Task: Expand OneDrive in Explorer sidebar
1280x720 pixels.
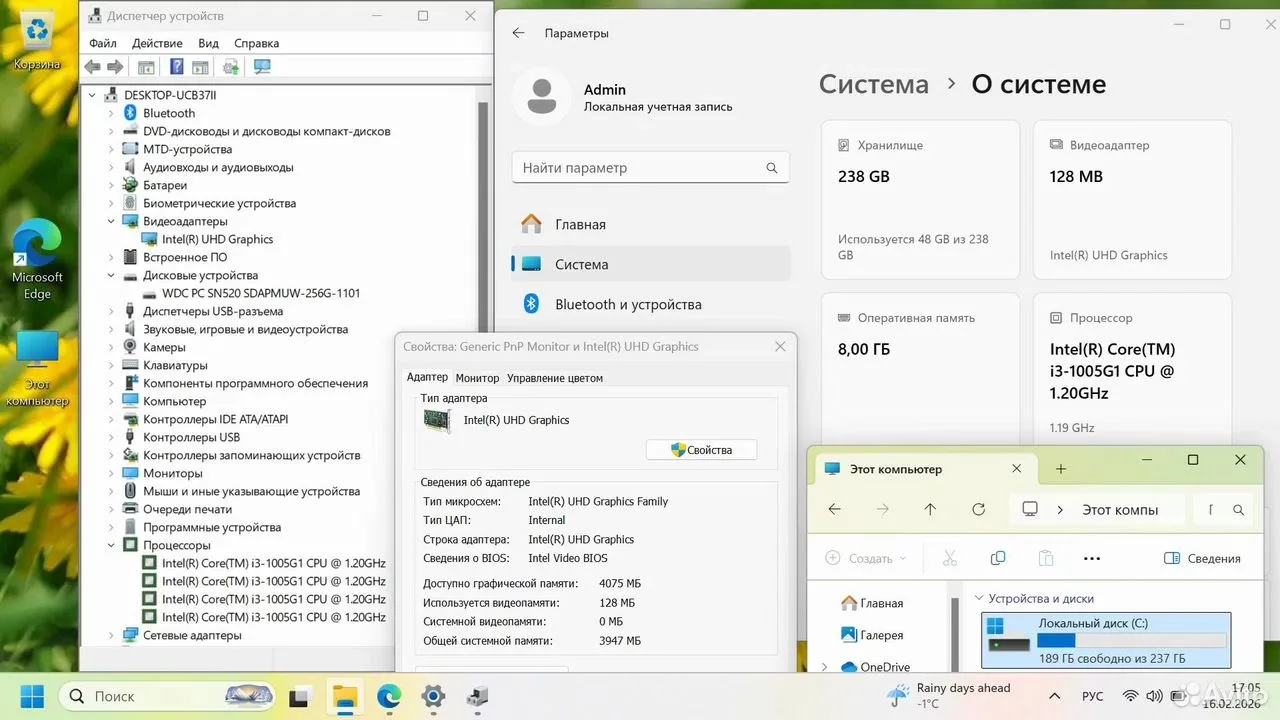Action: [824, 667]
